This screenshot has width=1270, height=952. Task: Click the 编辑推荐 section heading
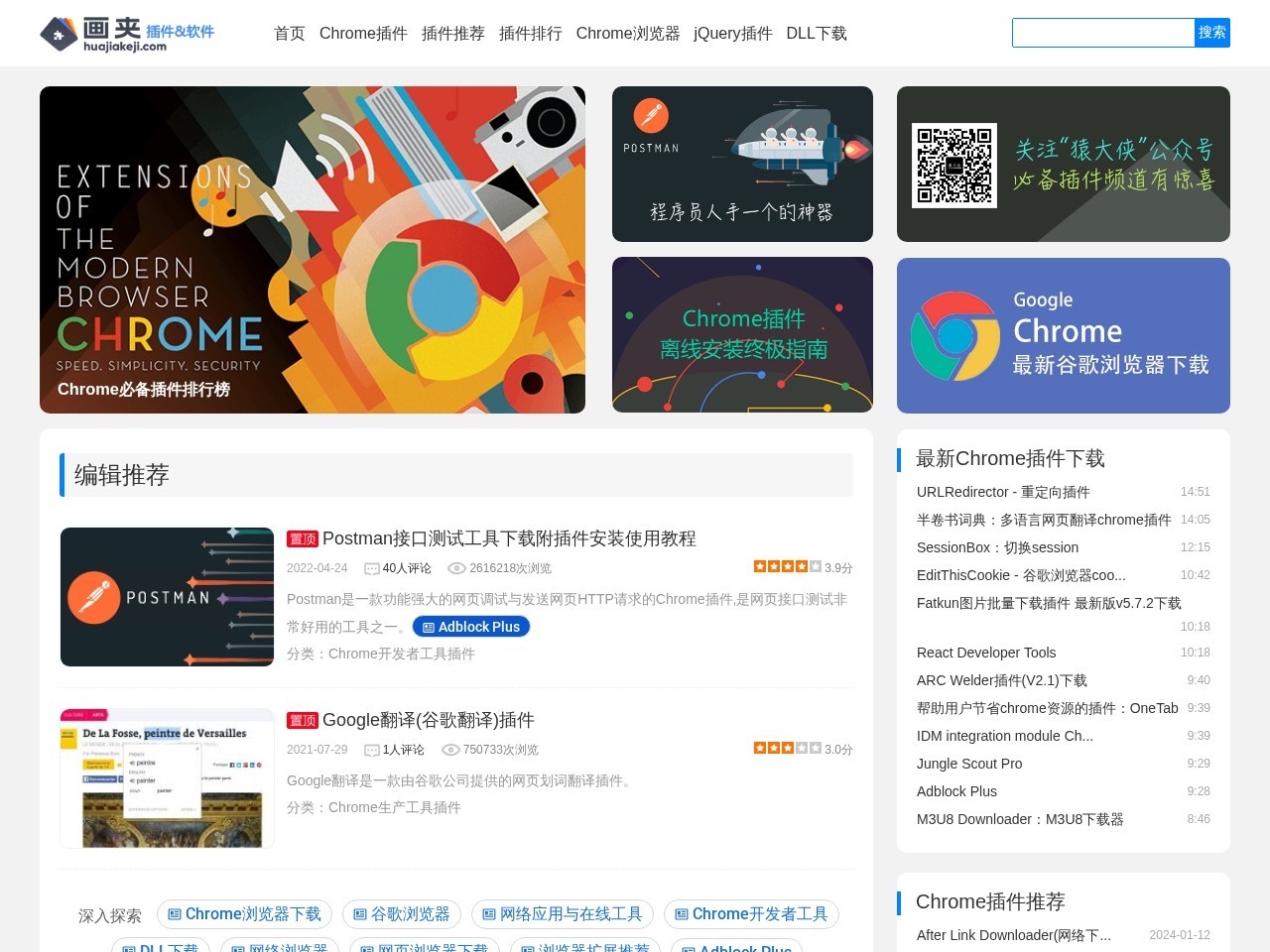pyautogui.click(x=122, y=475)
